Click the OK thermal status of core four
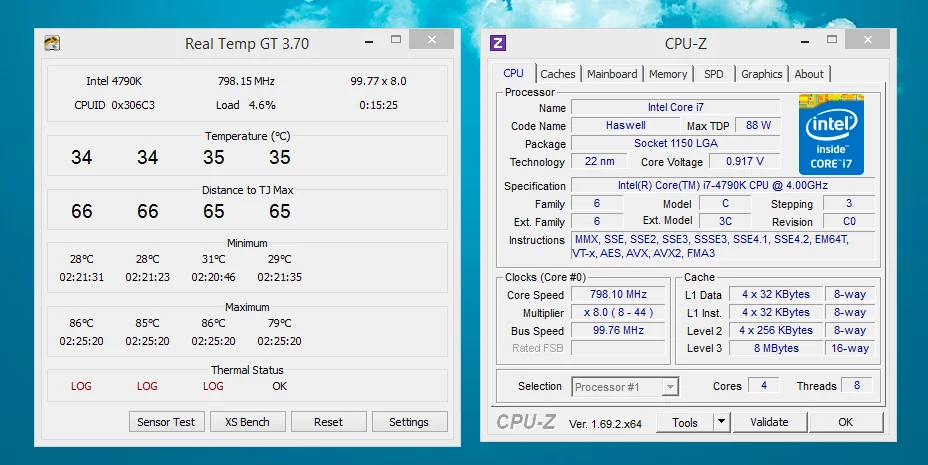 [279, 386]
